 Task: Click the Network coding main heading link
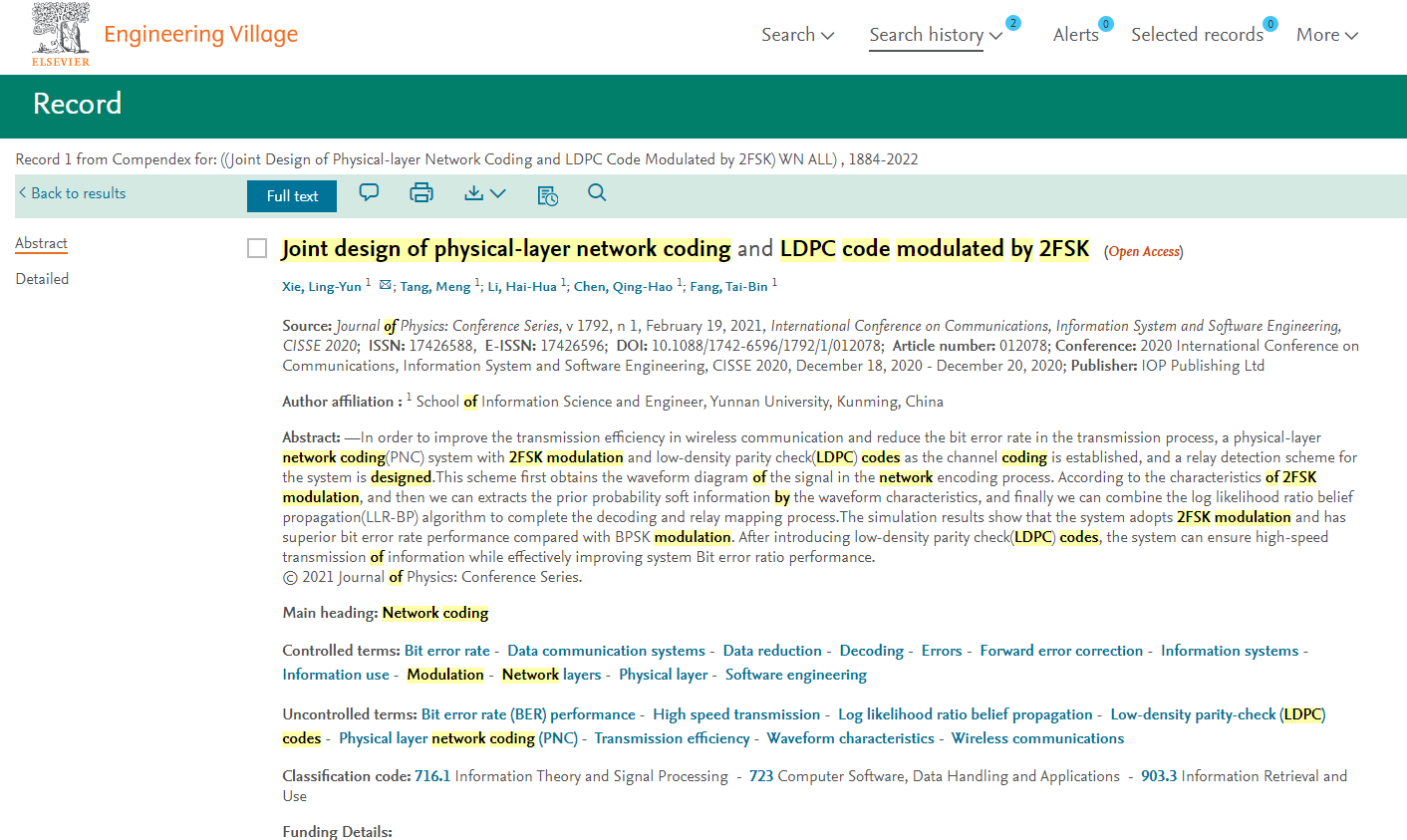[435, 613]
